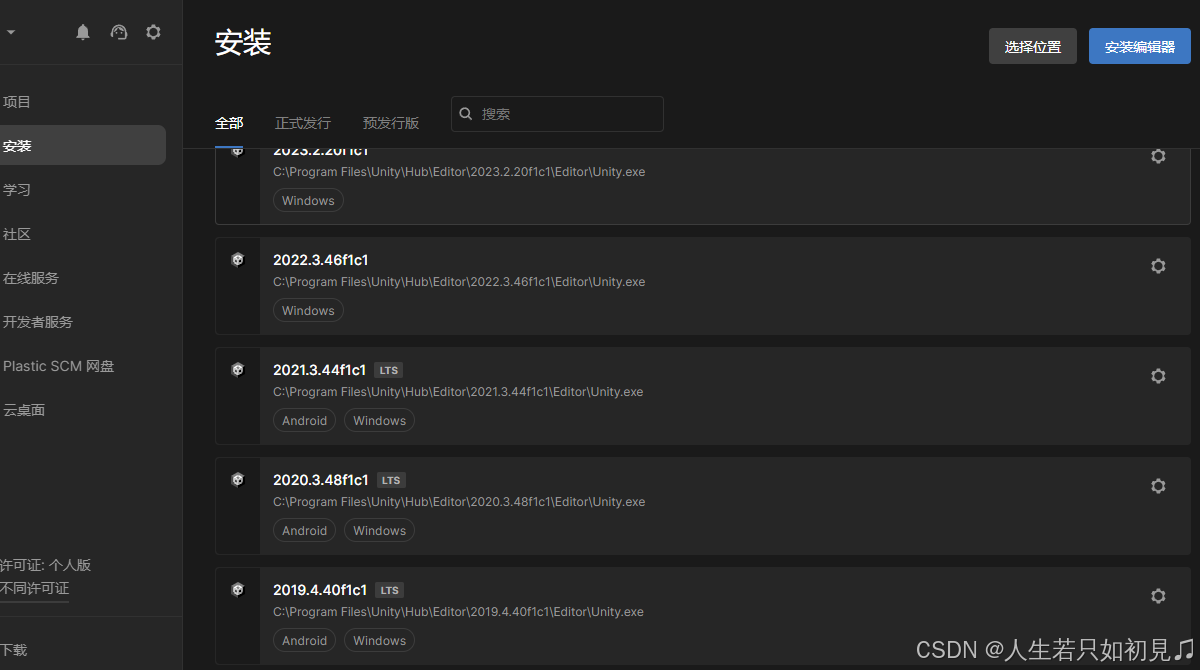The height and width of the screenshot is (670, 1200).
Task: Open the headset support icon
Action: (x=119, y=32)
